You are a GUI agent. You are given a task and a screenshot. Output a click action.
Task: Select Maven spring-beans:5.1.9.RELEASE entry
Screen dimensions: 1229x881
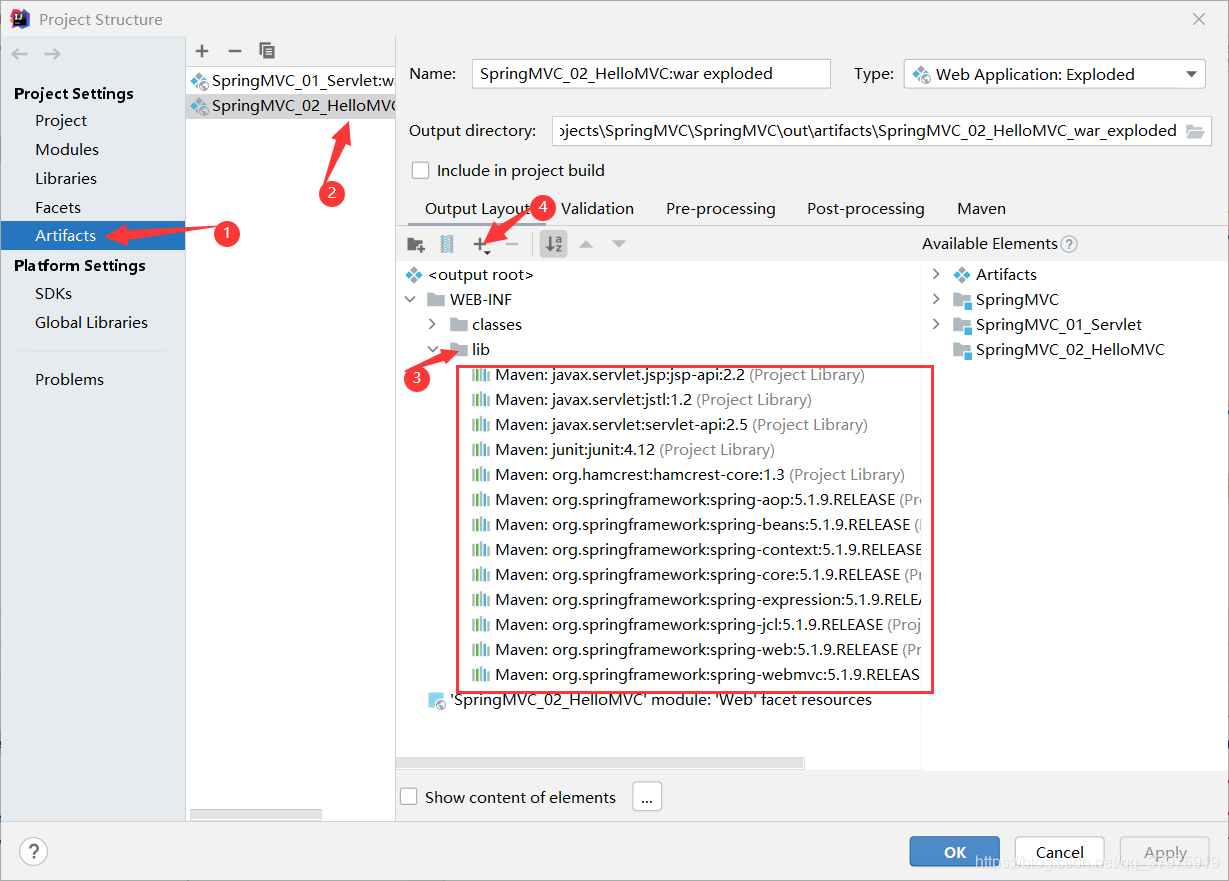pos(696,525)
